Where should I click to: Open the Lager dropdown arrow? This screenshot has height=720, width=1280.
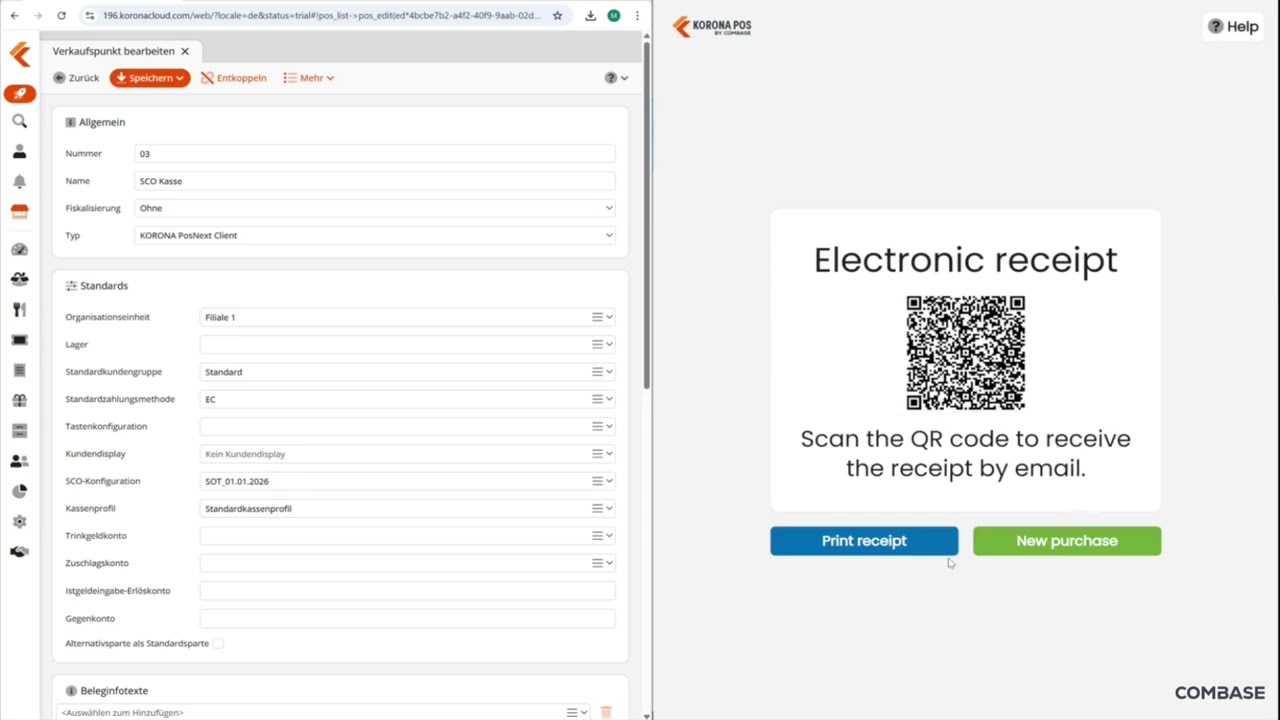click(609, 344)
